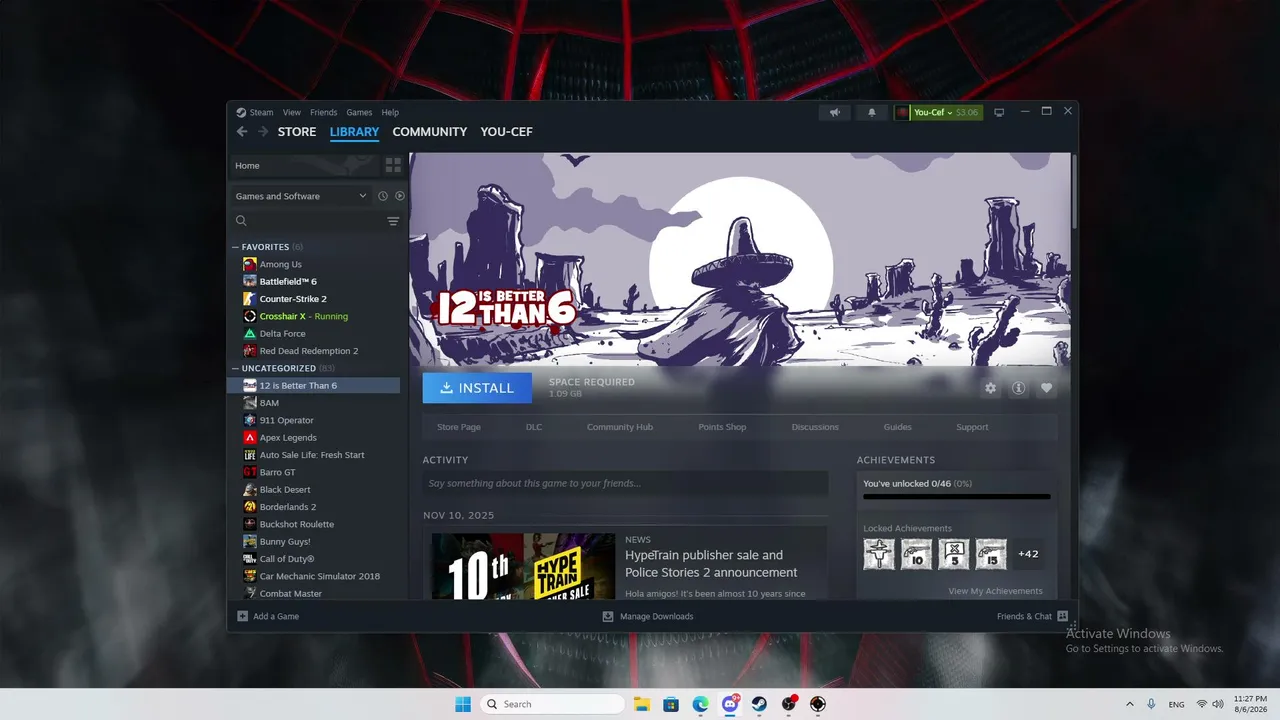Go forward with the Steam forward arrow
1280x720 pixels.
(263, 132)
